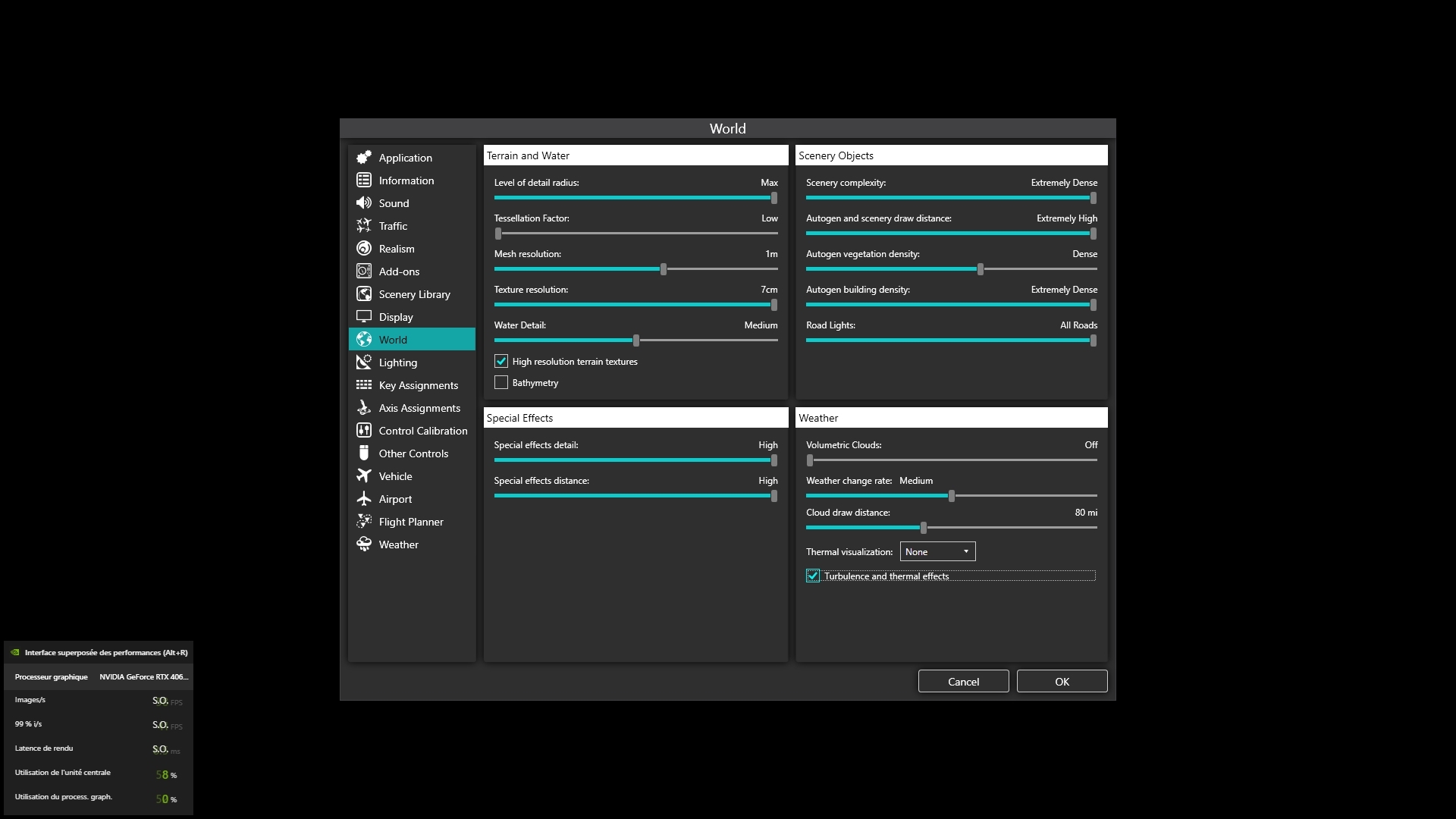Disable High resolution terrain textures checkbox
The image size is (1456, 819).
point(501,361)
